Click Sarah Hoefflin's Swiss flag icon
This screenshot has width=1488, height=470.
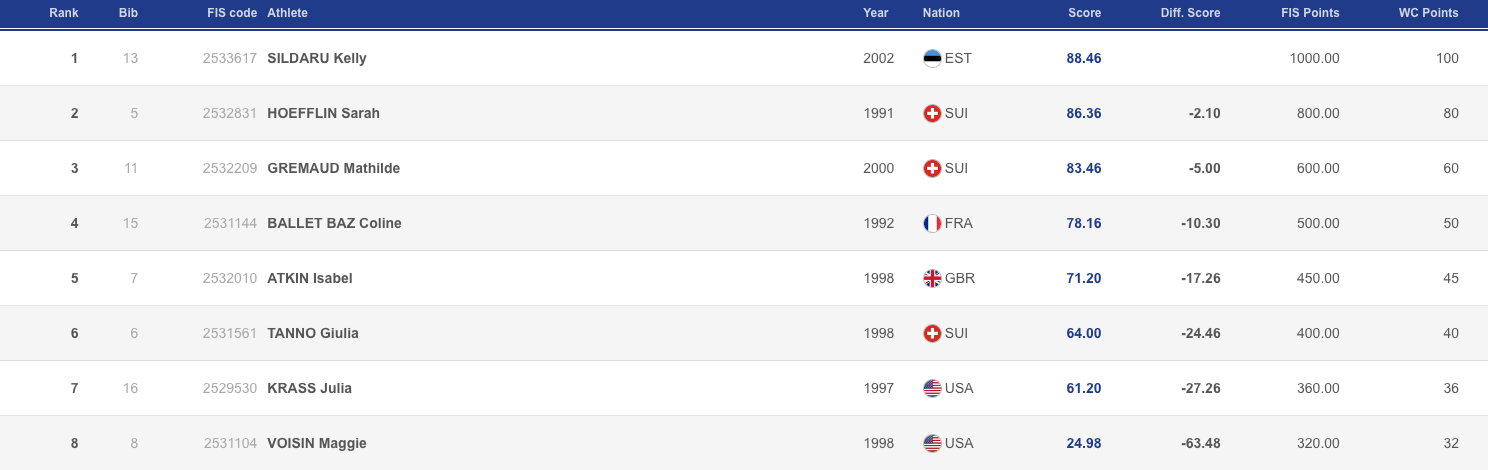(x=932, y=113)
